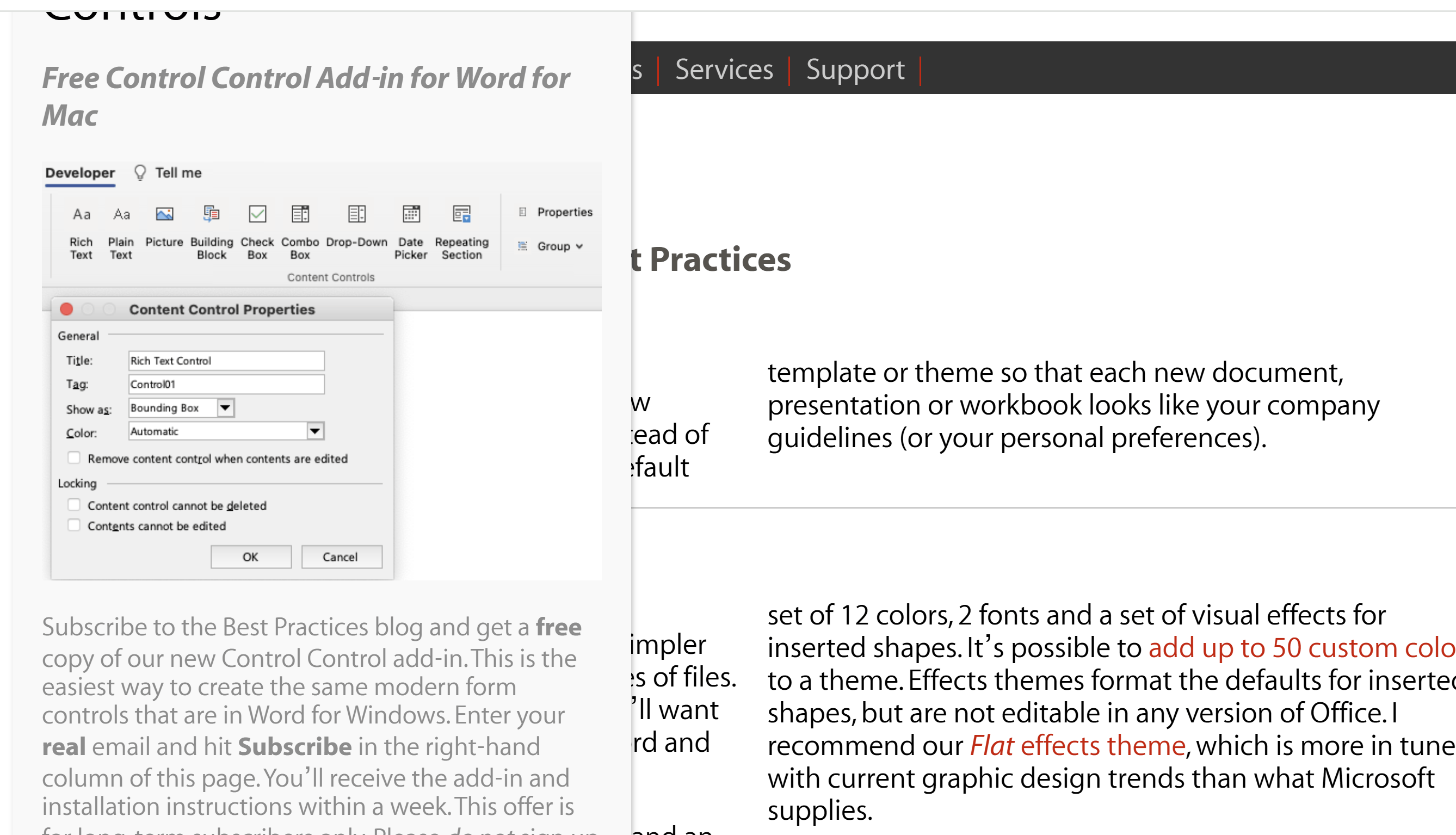Click the Check Box control icon
The width and height of the screenshot is (1456, 835).
point(257,214)
